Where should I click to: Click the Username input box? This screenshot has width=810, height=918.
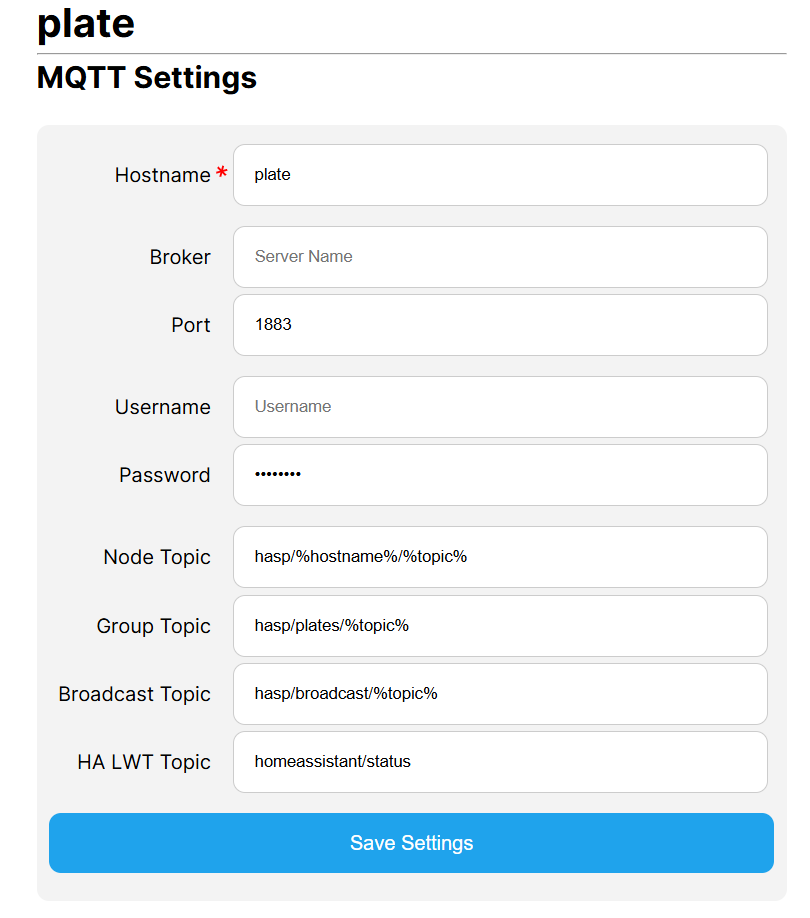tap(500, 407)
